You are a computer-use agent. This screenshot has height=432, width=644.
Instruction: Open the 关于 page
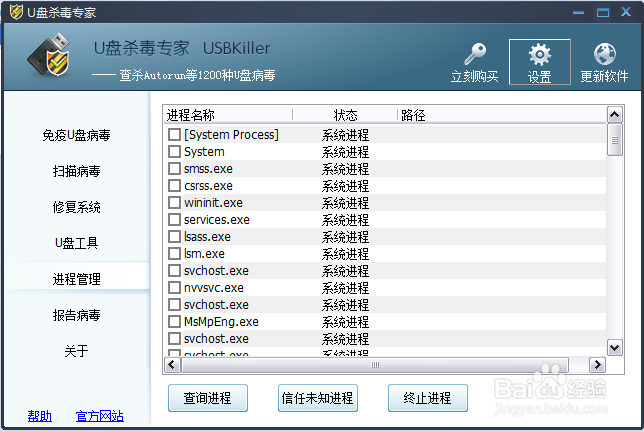(76, 351)
